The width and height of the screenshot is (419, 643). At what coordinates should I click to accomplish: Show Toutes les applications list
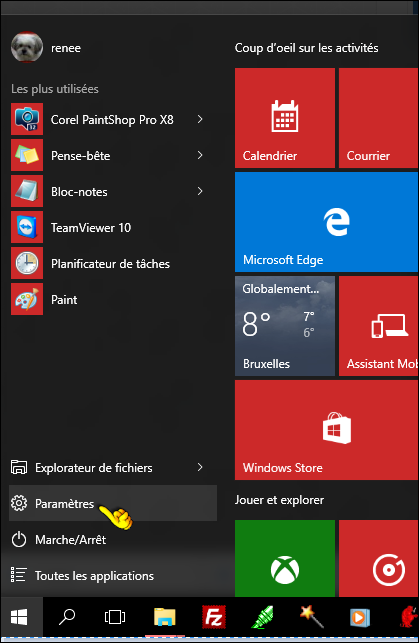[113, 575]
